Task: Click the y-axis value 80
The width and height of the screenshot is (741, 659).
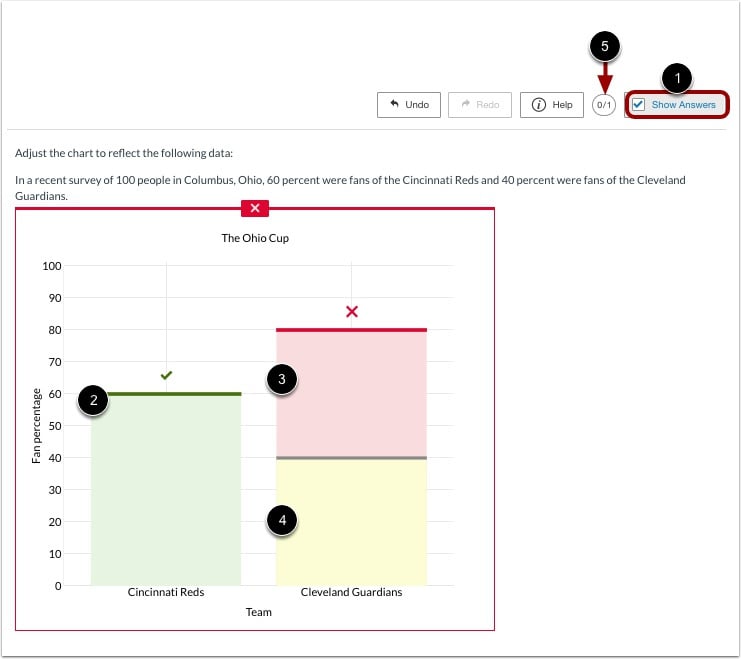Action: [55, 330]
